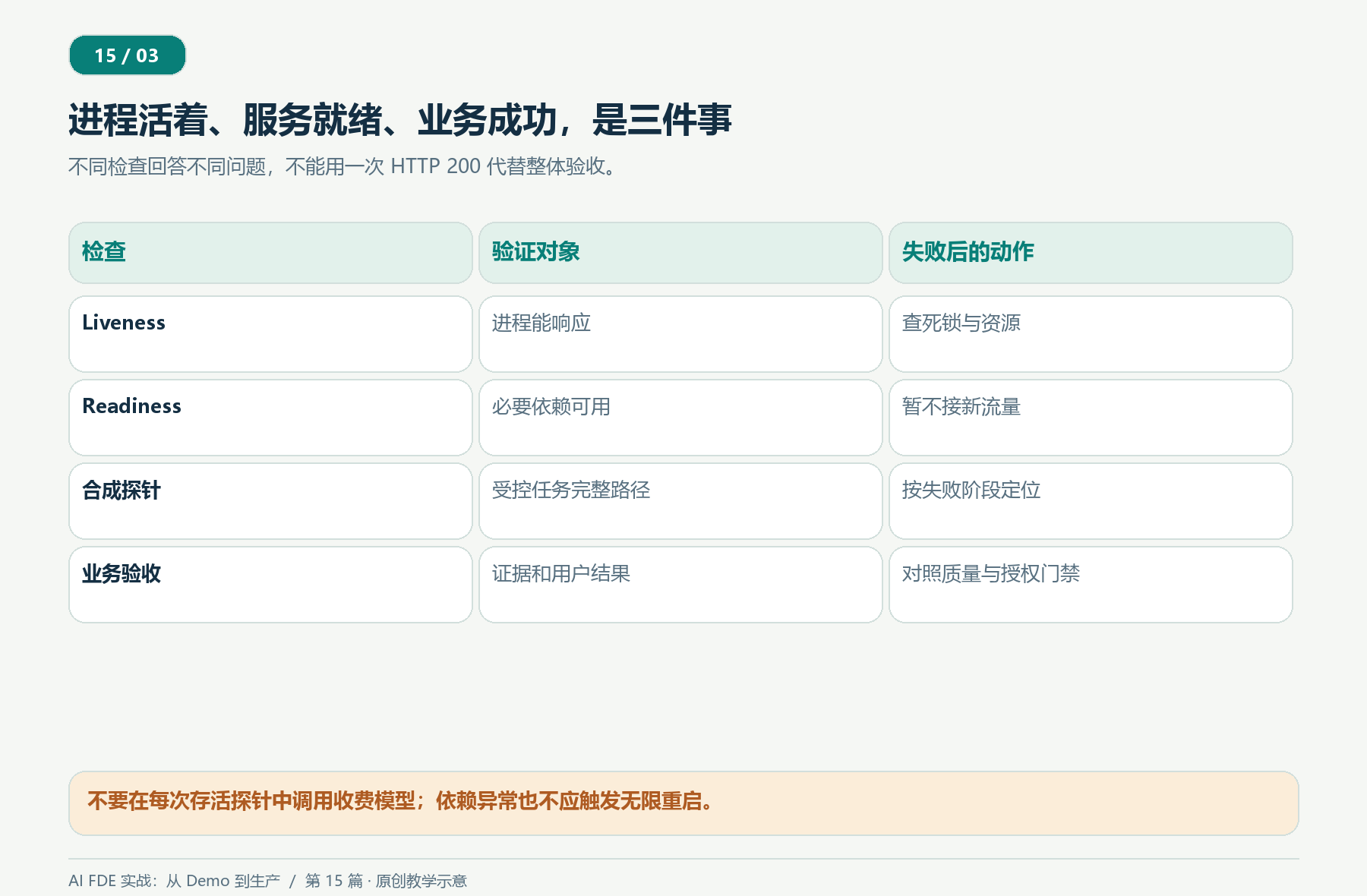The width and height of the screenshot is (1367, 896).
Task: Click the 验证对象 column header
Action: pos(680,253)
